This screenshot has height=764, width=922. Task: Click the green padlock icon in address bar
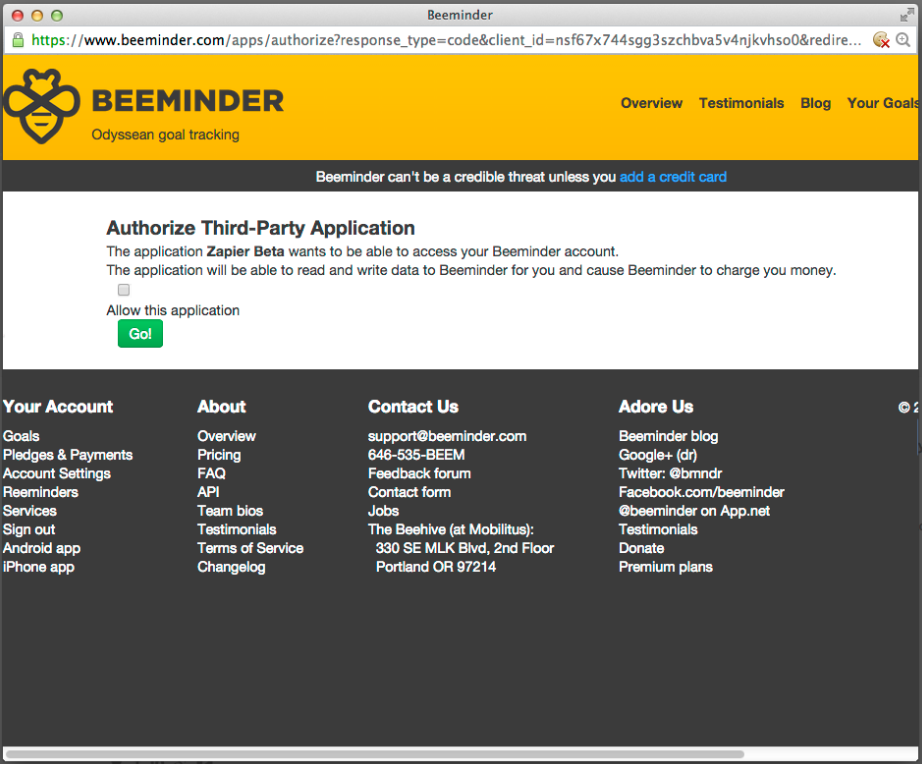18,40
